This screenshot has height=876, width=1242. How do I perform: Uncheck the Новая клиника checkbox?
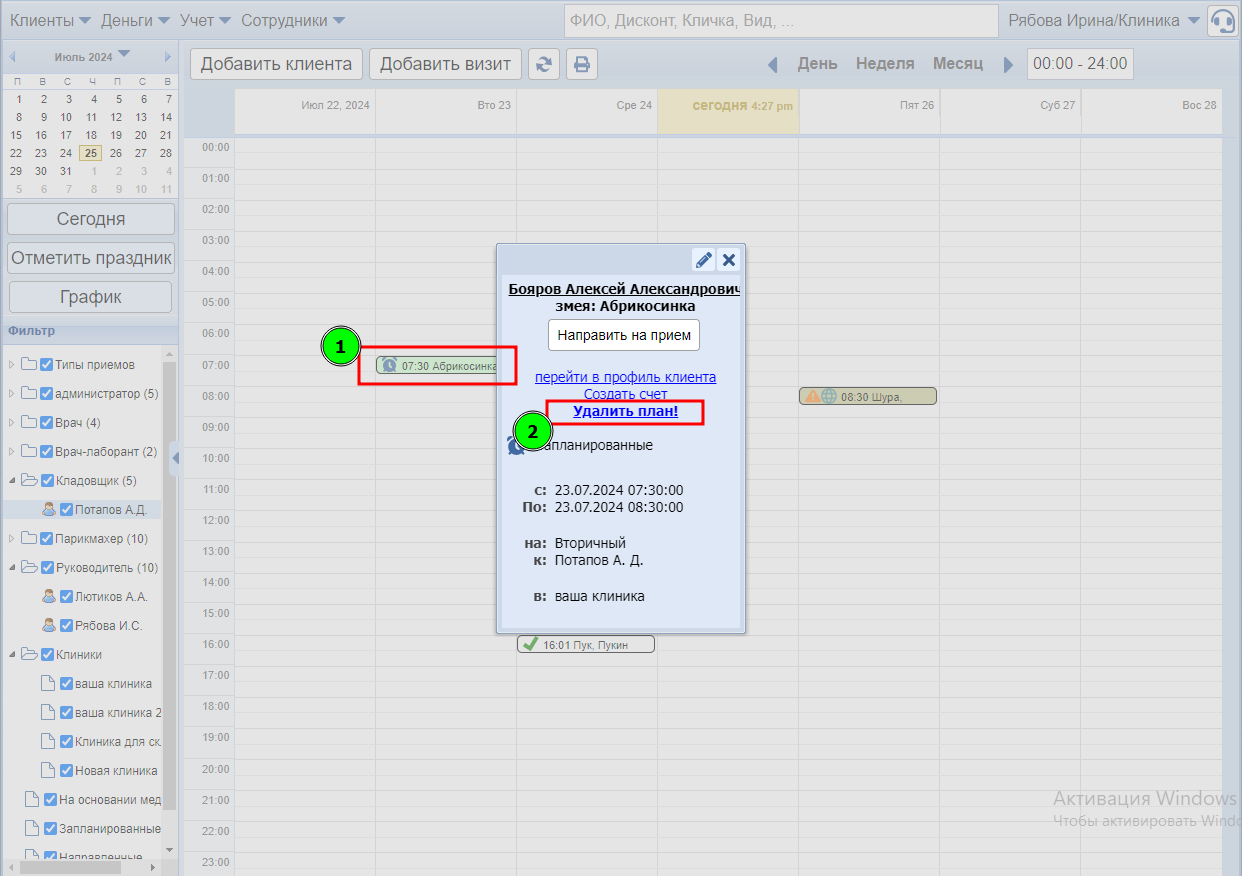(x=67, y=771)
